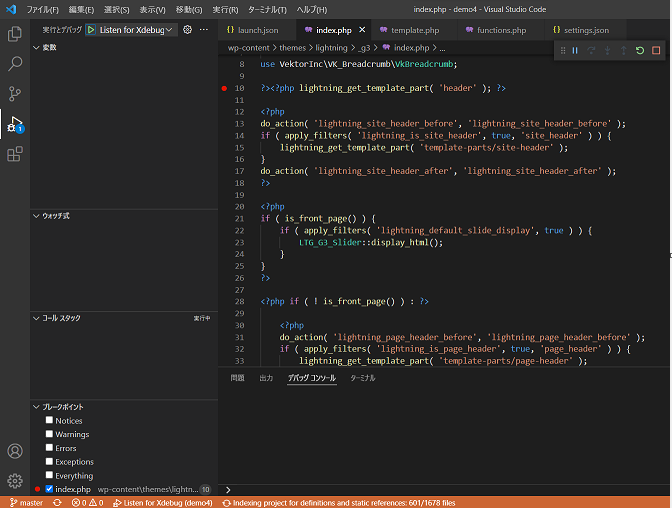The image size is (672, 508).
Task: Switch to the functions.php editor tab
Action: (x=500, y=30)
